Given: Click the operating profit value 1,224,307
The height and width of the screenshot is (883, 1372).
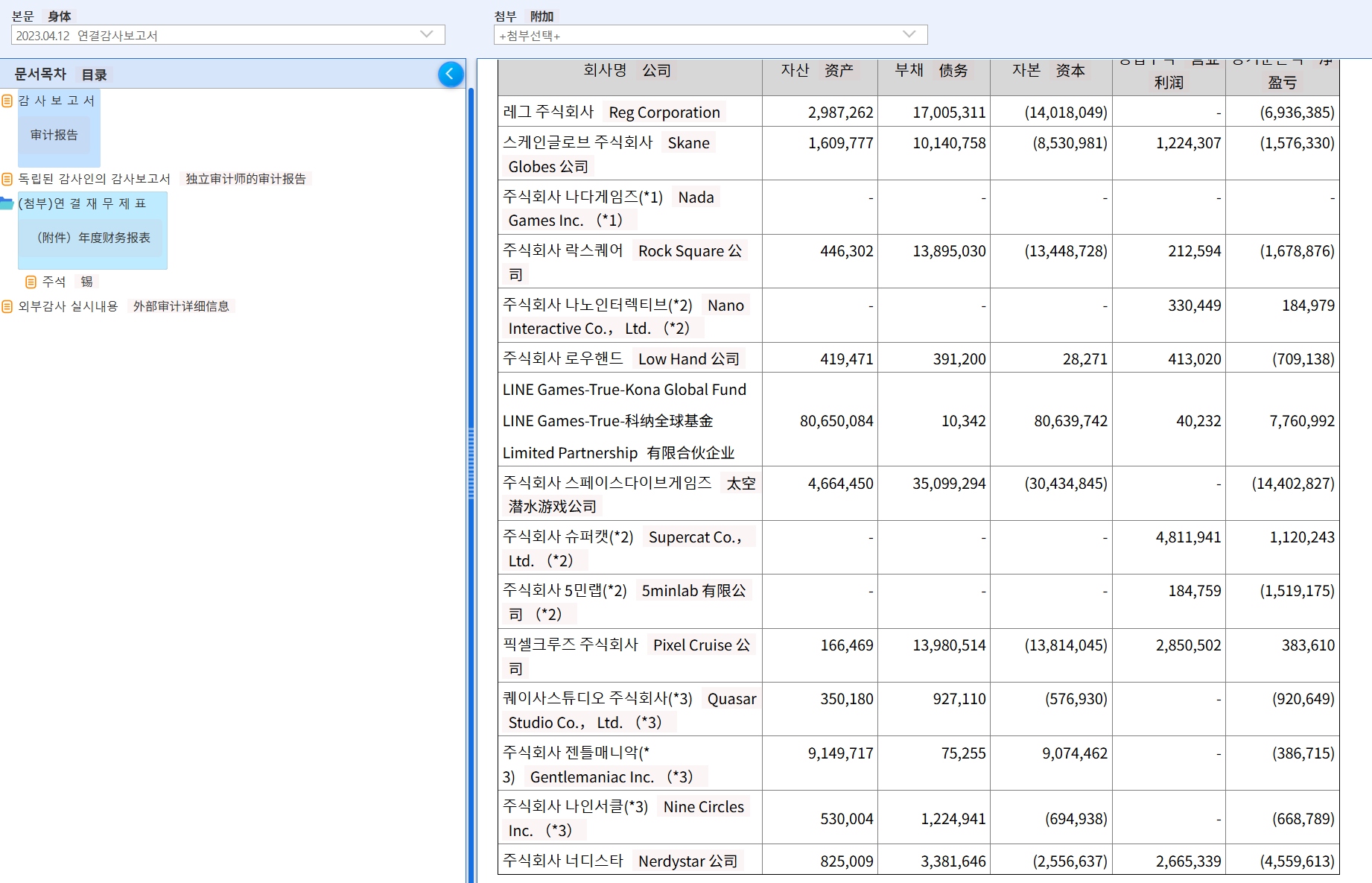Looking at the screenshot, I should tap(1189, 143).
